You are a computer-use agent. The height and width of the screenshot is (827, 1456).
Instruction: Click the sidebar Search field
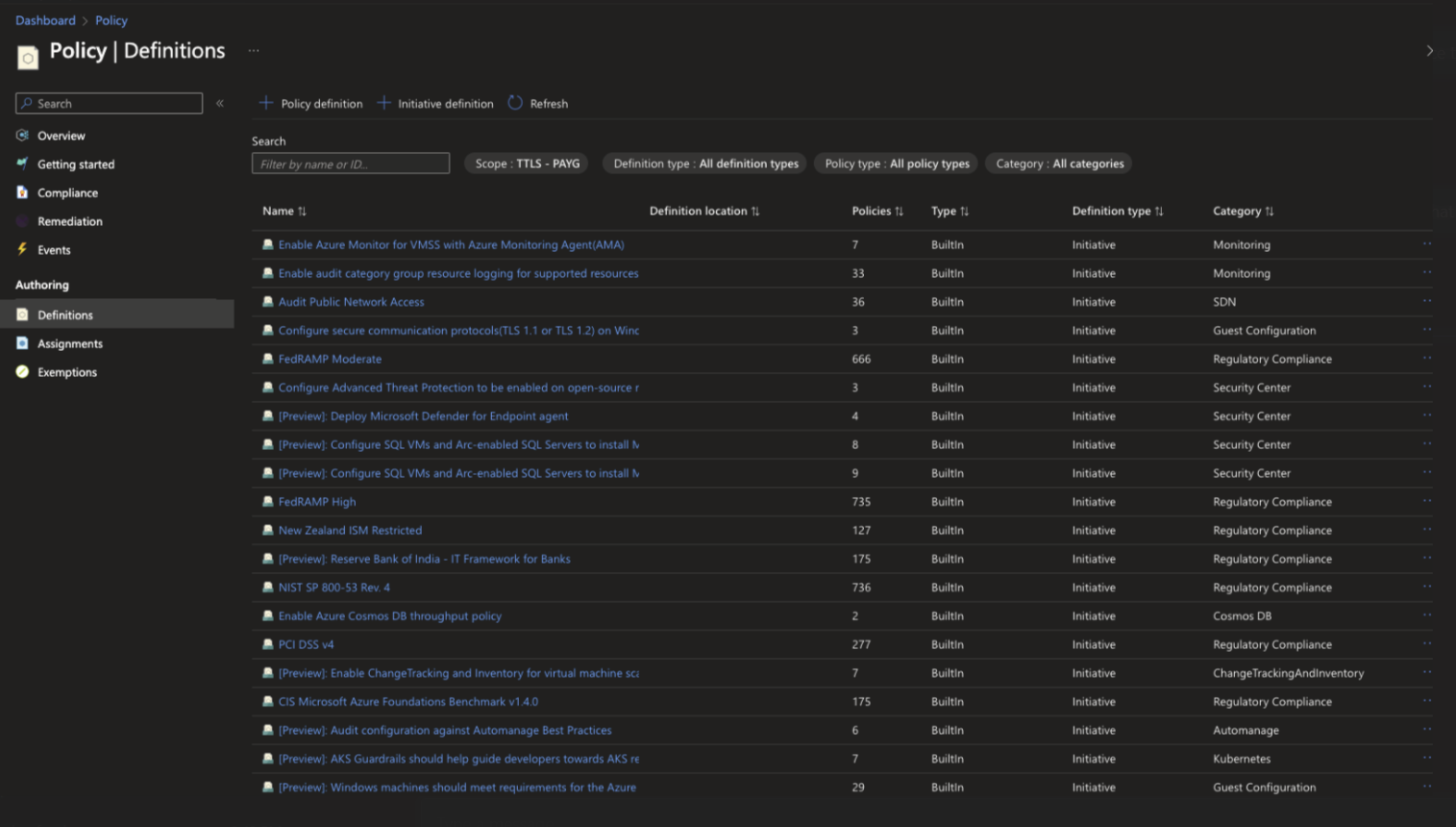109,103
